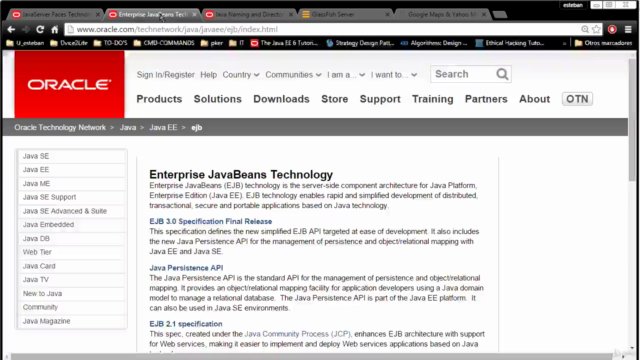Open the pker bookmark folder
Viewport: 640px width, 360px height.
pos(212,43)
